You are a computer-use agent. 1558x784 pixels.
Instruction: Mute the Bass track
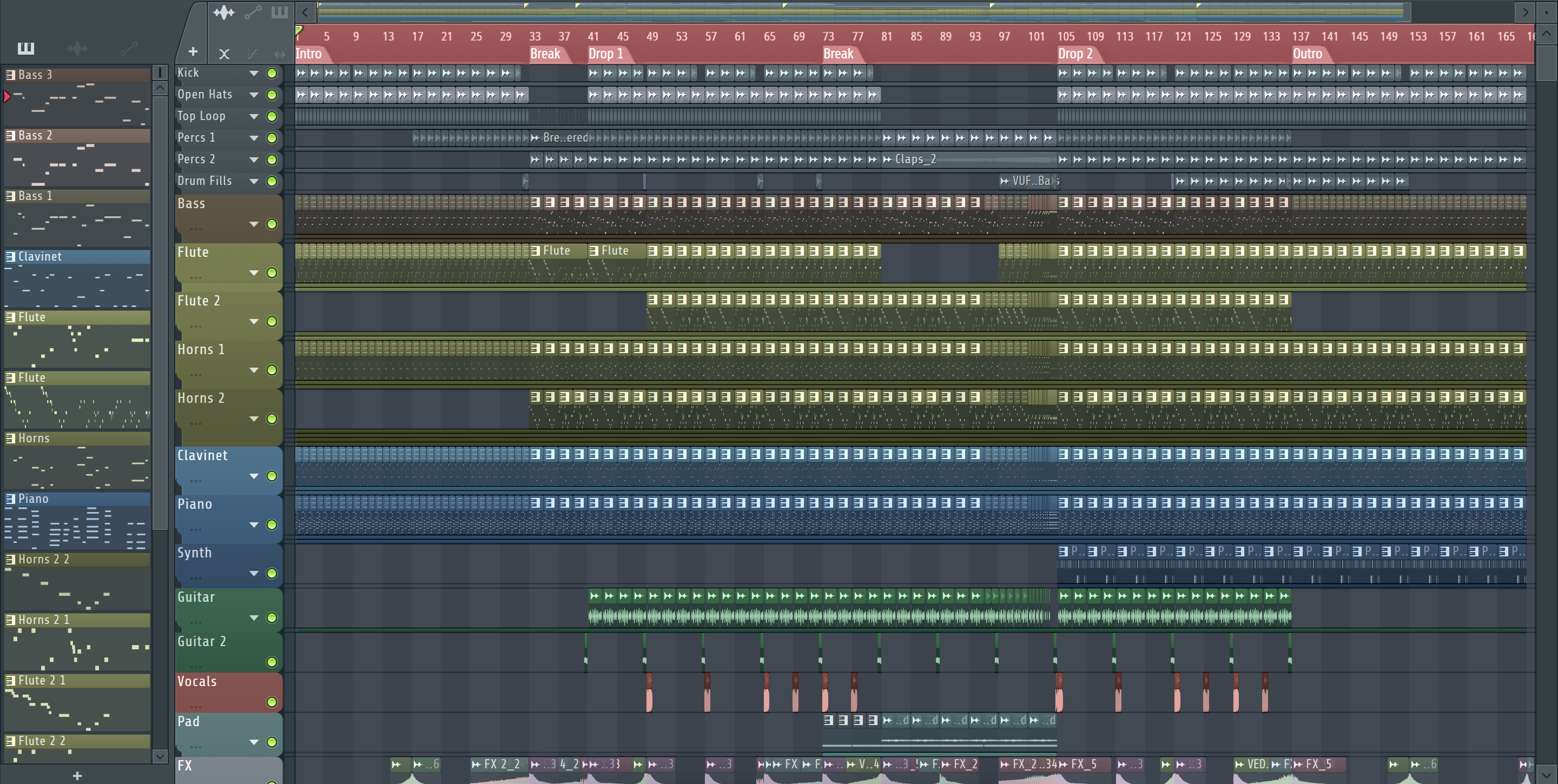tap(272, 224)
